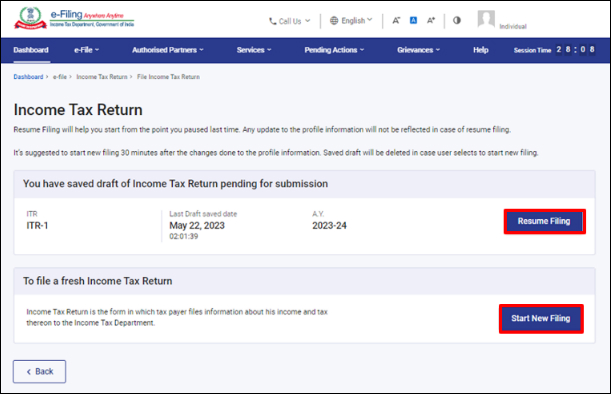
Task: Expand the Authorised Partners menu
Action: 168,50
